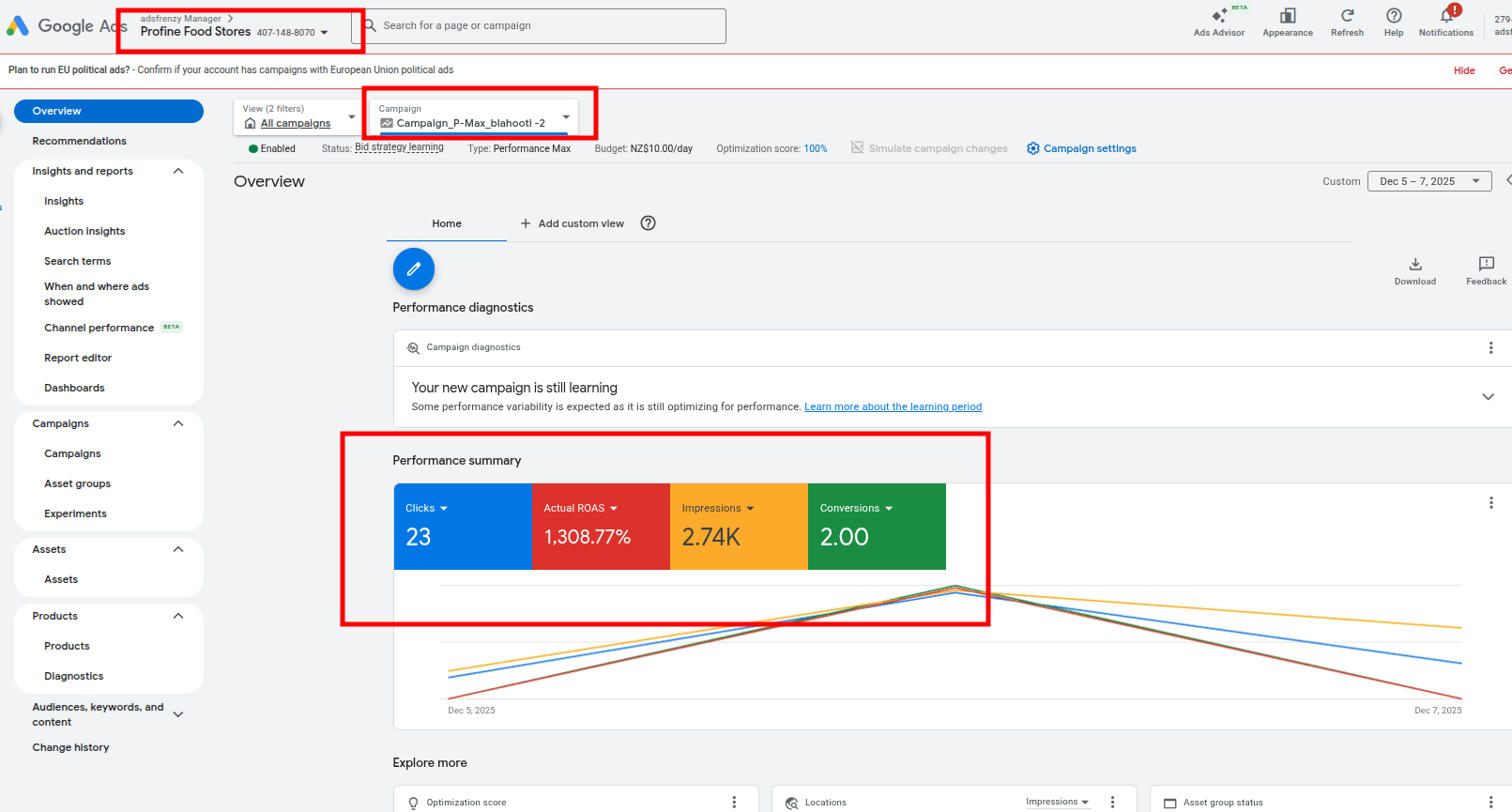This screenshot has width=1512, height=812.
Task: Open help for custom views icon
Action: pos(648,223)
